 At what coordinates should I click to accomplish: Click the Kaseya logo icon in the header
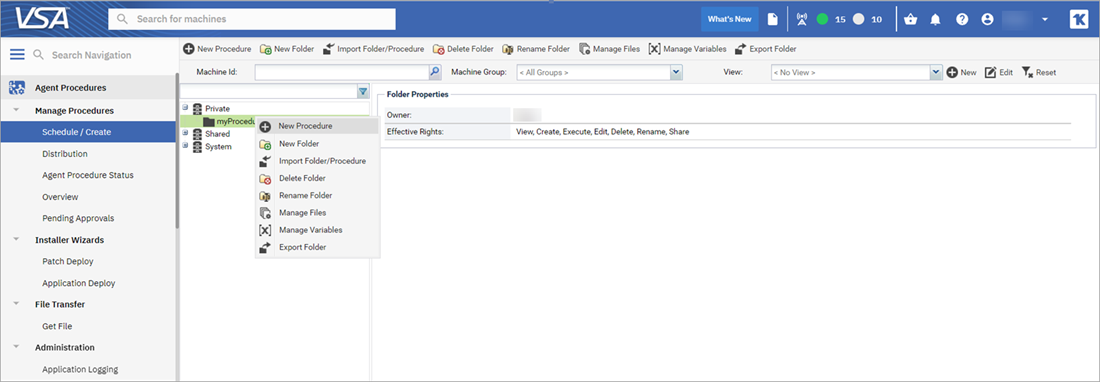tap(1079, 20)
